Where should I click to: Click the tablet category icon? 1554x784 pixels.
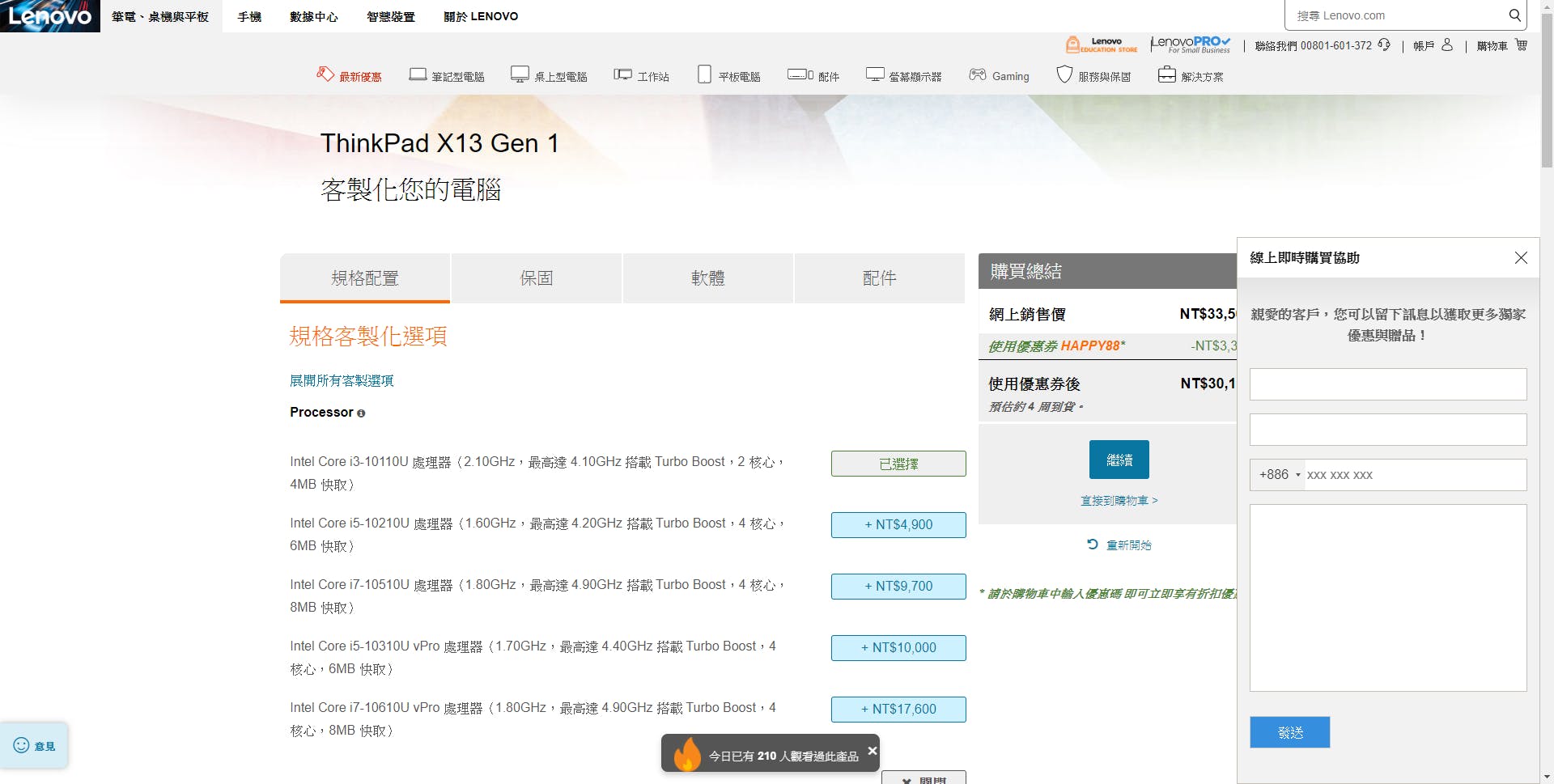[704, 75]
